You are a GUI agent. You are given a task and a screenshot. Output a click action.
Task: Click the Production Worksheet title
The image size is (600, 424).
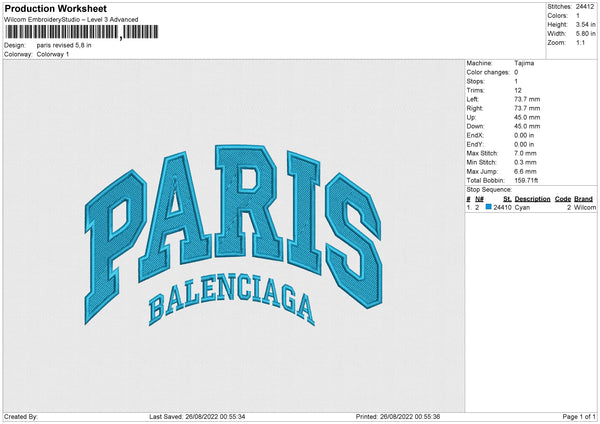pyautogui.click(x=69, y=8)
